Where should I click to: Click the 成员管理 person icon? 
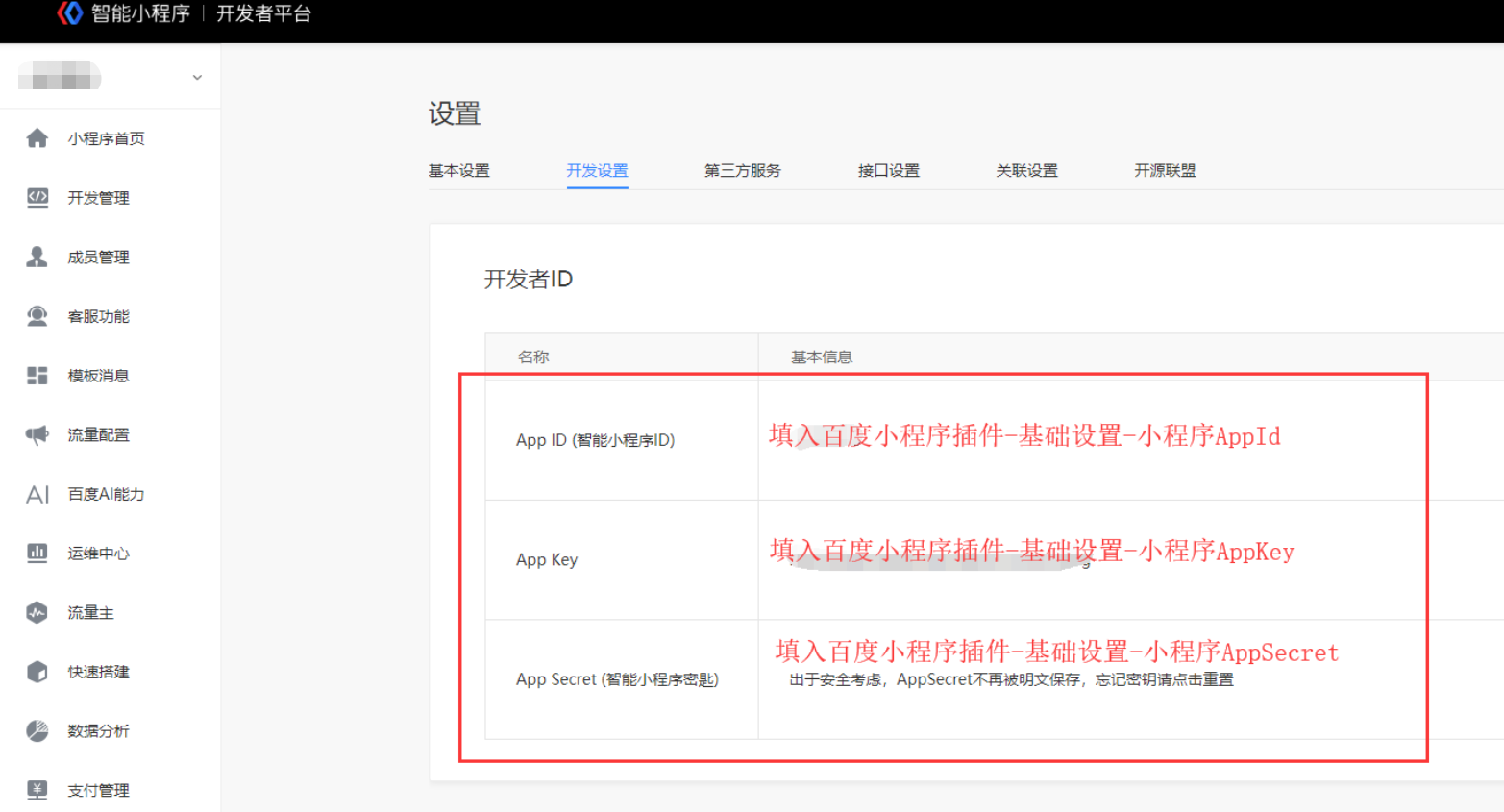pyautogui.click(x=37, y=257)
